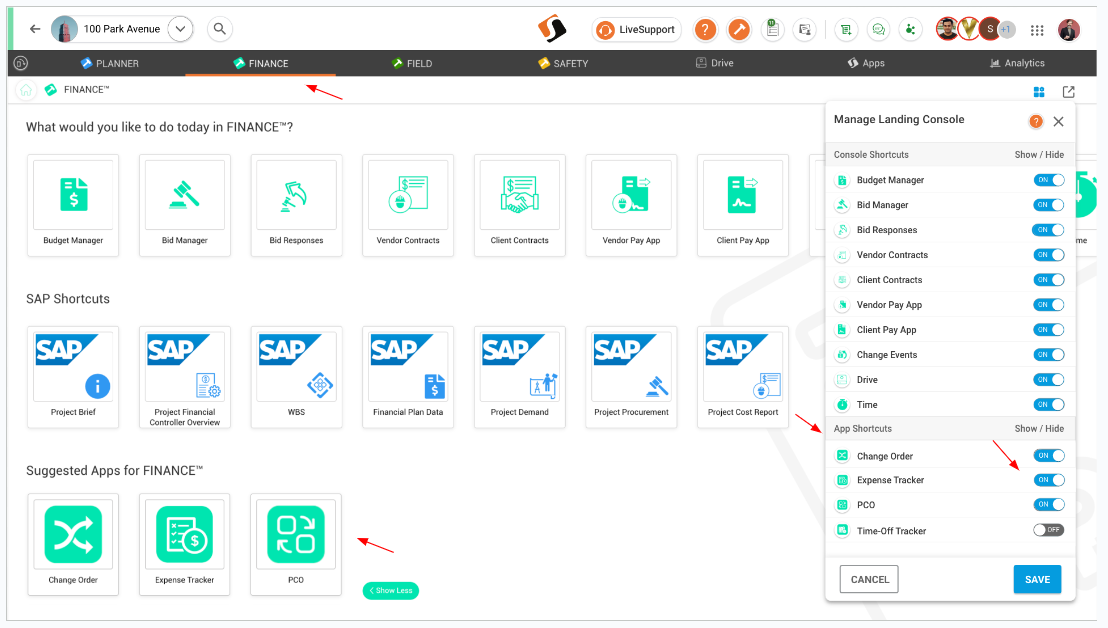Switch to the FIELD tab
The width and height of the screenshot is (1108, 628).
(412, 64)
